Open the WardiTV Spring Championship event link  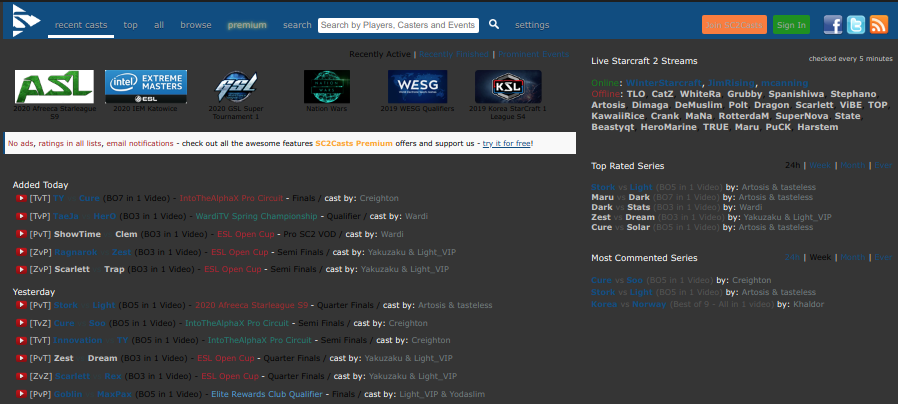click(256, 216)
